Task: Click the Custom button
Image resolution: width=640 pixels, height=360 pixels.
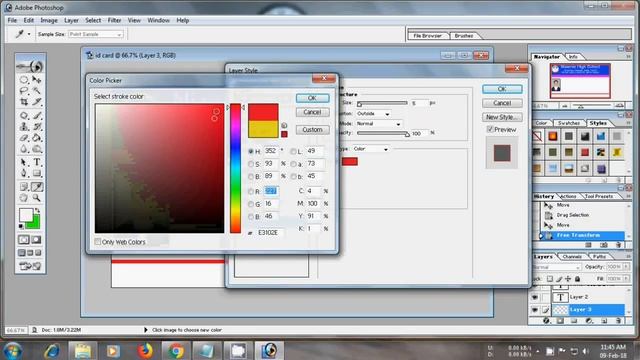Action: coord(312,129)
